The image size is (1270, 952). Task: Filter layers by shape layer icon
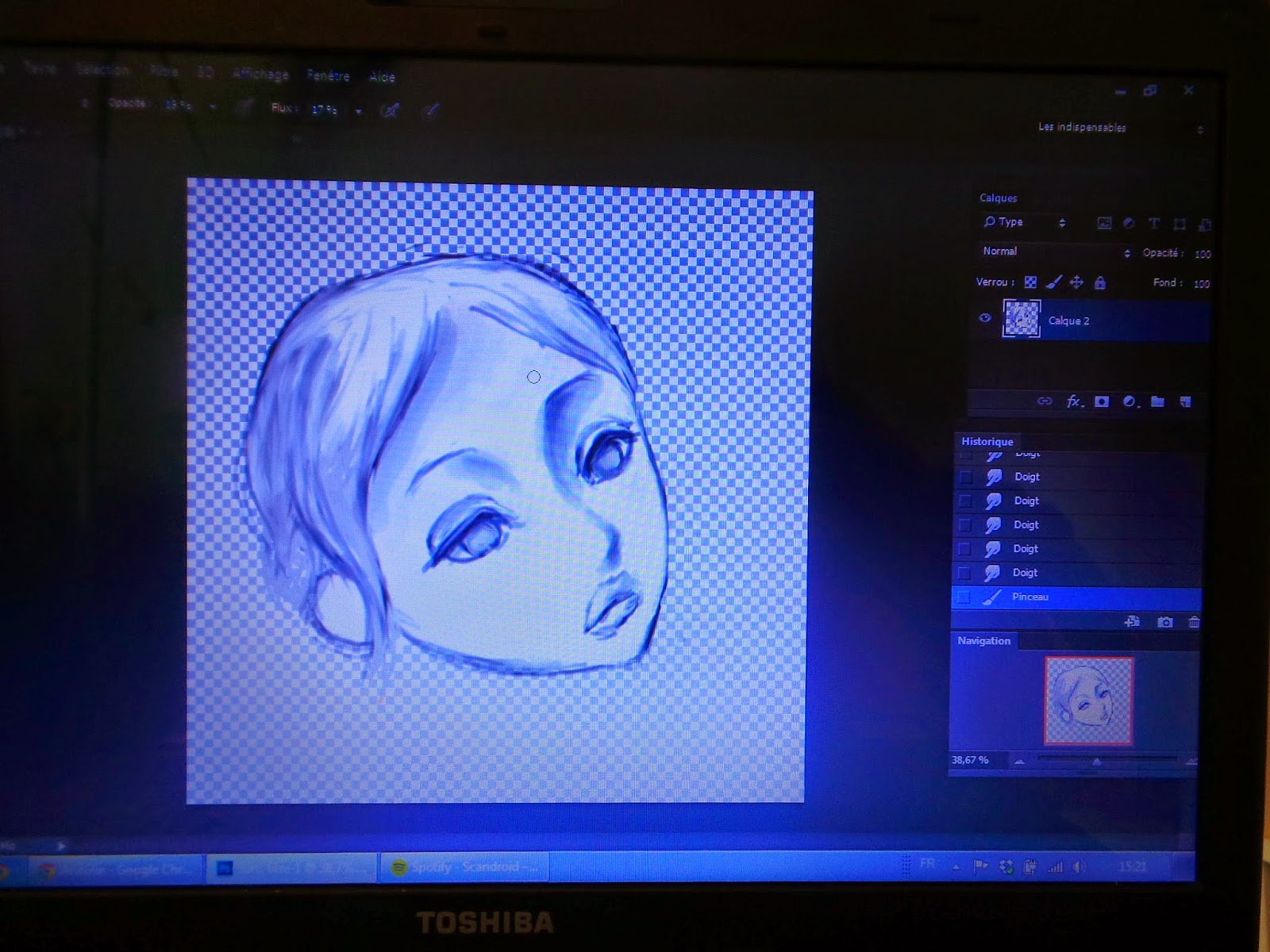click(1180, 225)
